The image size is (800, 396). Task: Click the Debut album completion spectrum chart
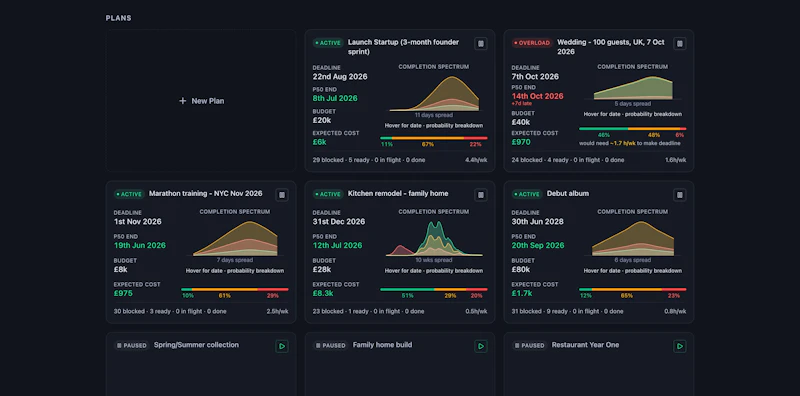coord(633,238)
